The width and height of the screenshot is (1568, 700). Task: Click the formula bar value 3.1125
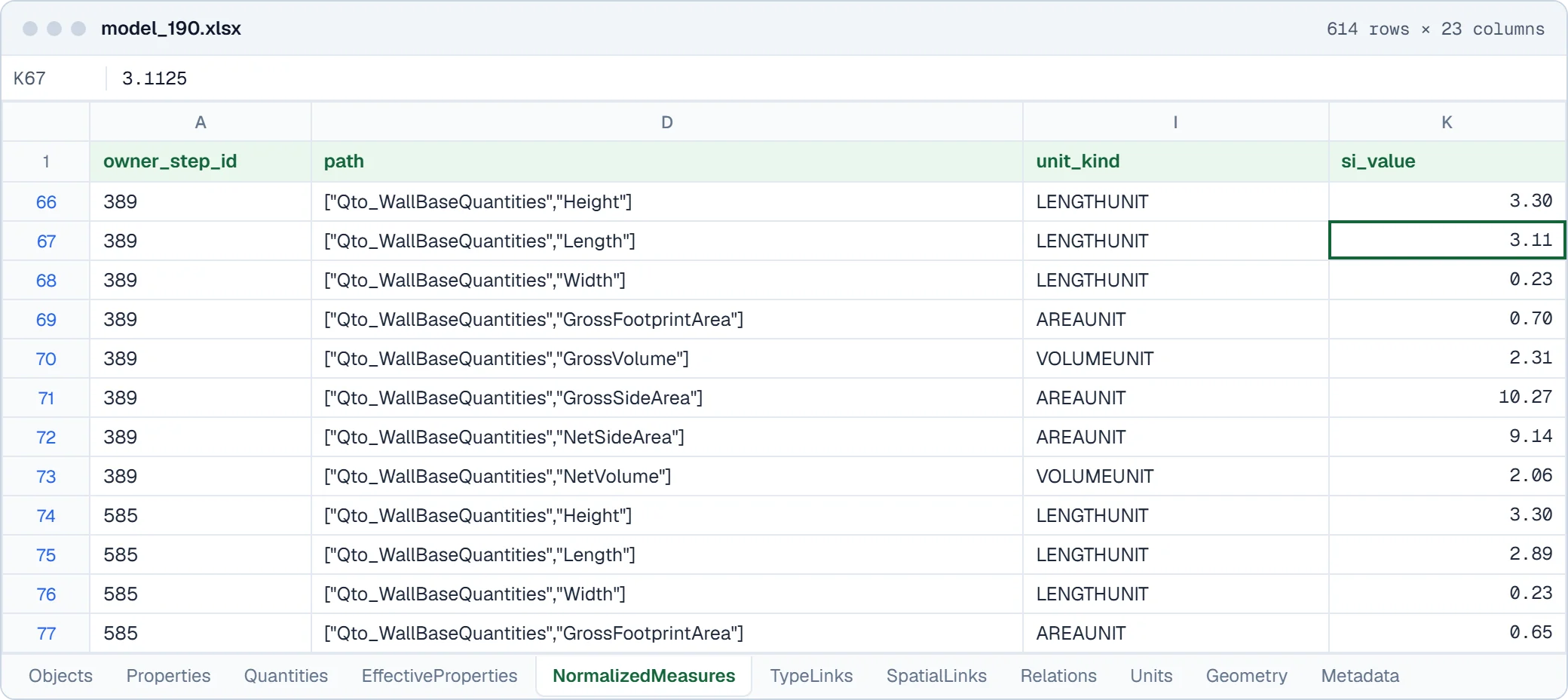(x=155, y=78)
